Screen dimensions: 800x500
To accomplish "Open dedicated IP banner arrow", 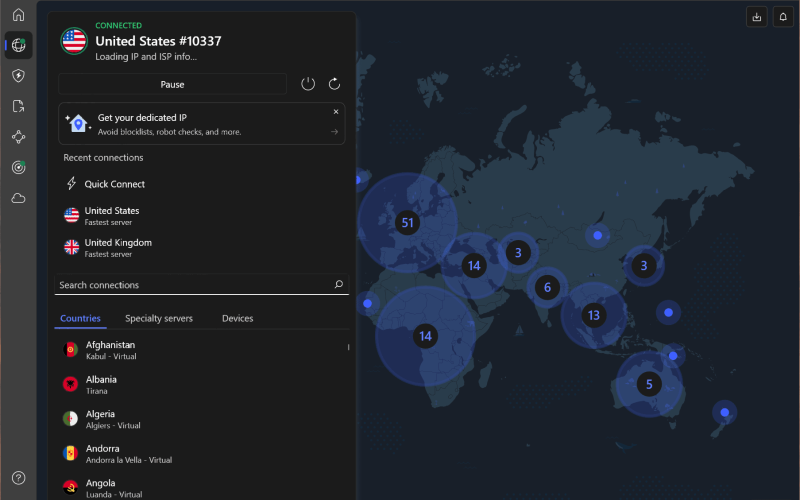I will click(x=335, y=131).
